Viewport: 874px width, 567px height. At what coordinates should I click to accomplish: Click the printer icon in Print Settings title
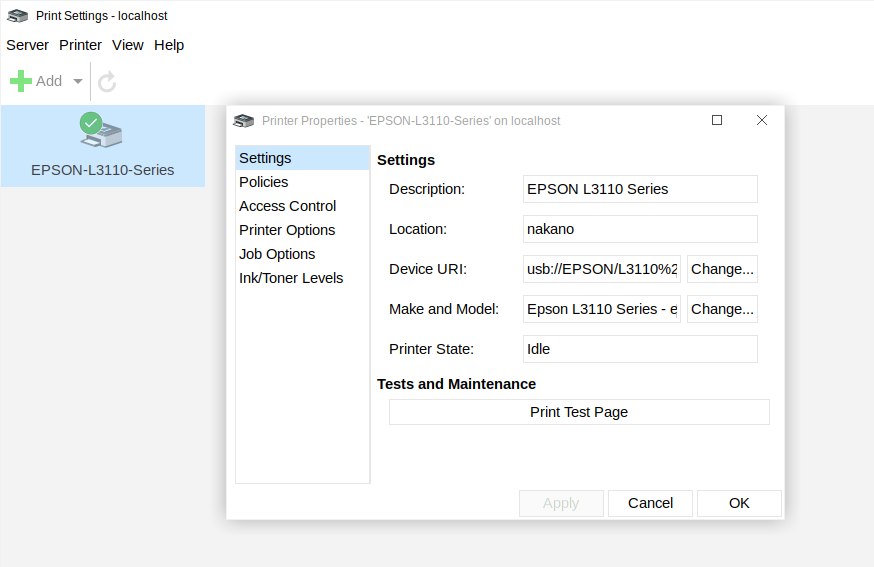[x=17, y=16]
